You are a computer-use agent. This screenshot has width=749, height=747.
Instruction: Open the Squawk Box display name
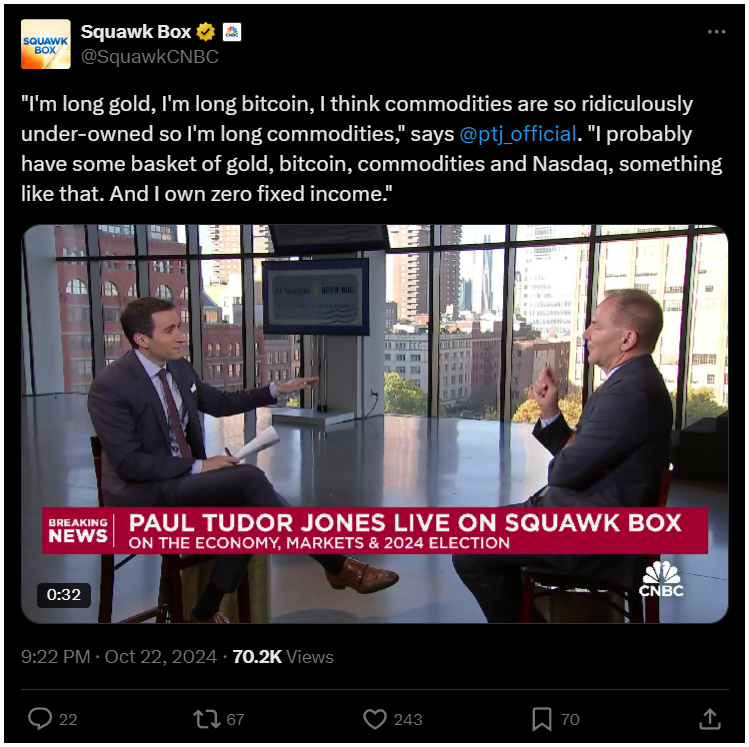tap(136, 32)
